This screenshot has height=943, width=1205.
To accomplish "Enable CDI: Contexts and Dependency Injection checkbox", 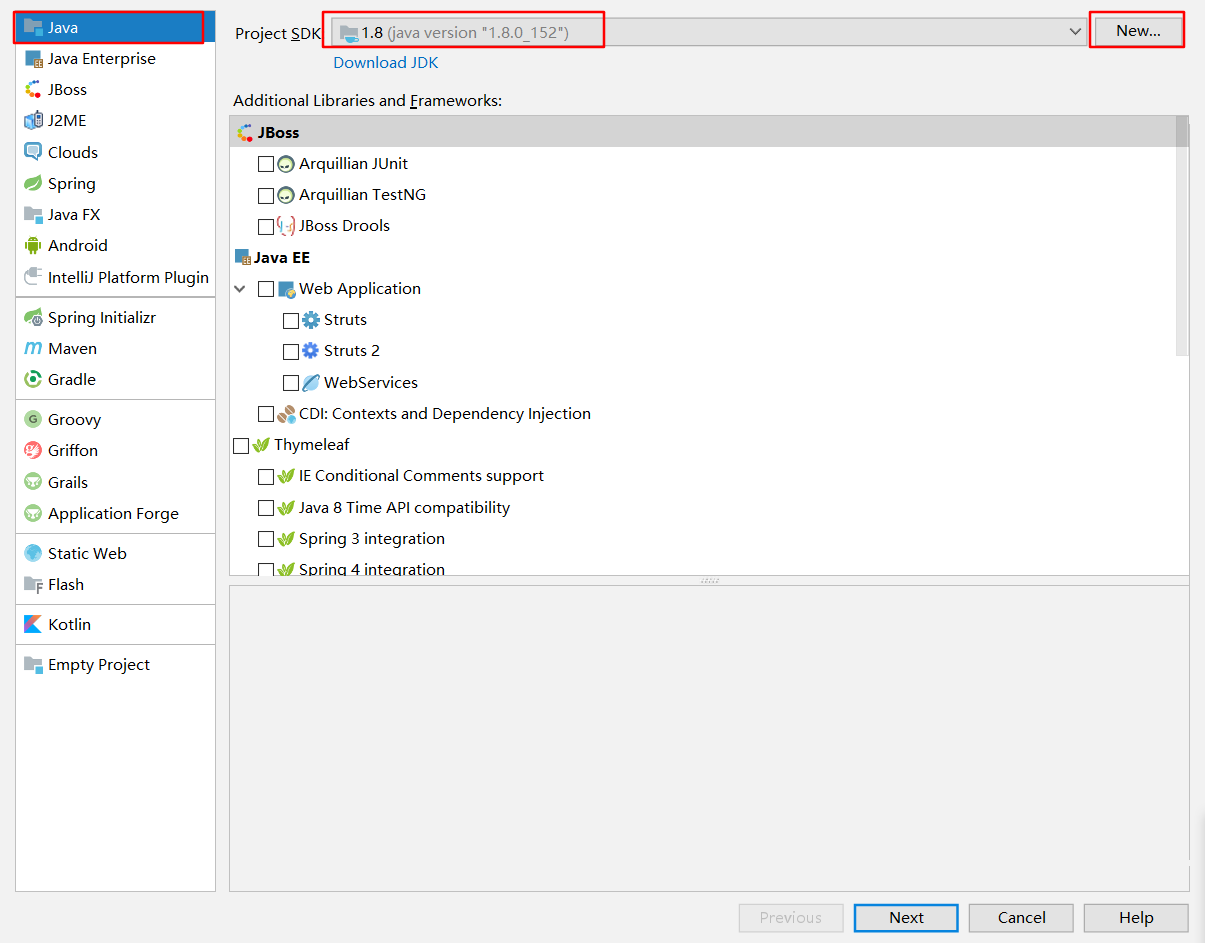I will [266, 414].
